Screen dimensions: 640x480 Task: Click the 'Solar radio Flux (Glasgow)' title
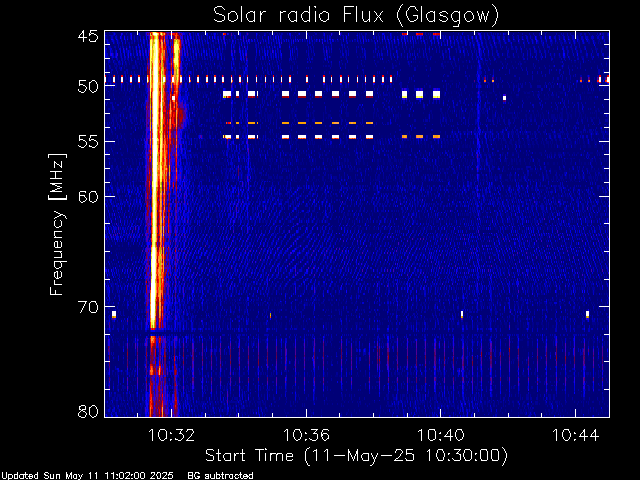coord(356,16)
